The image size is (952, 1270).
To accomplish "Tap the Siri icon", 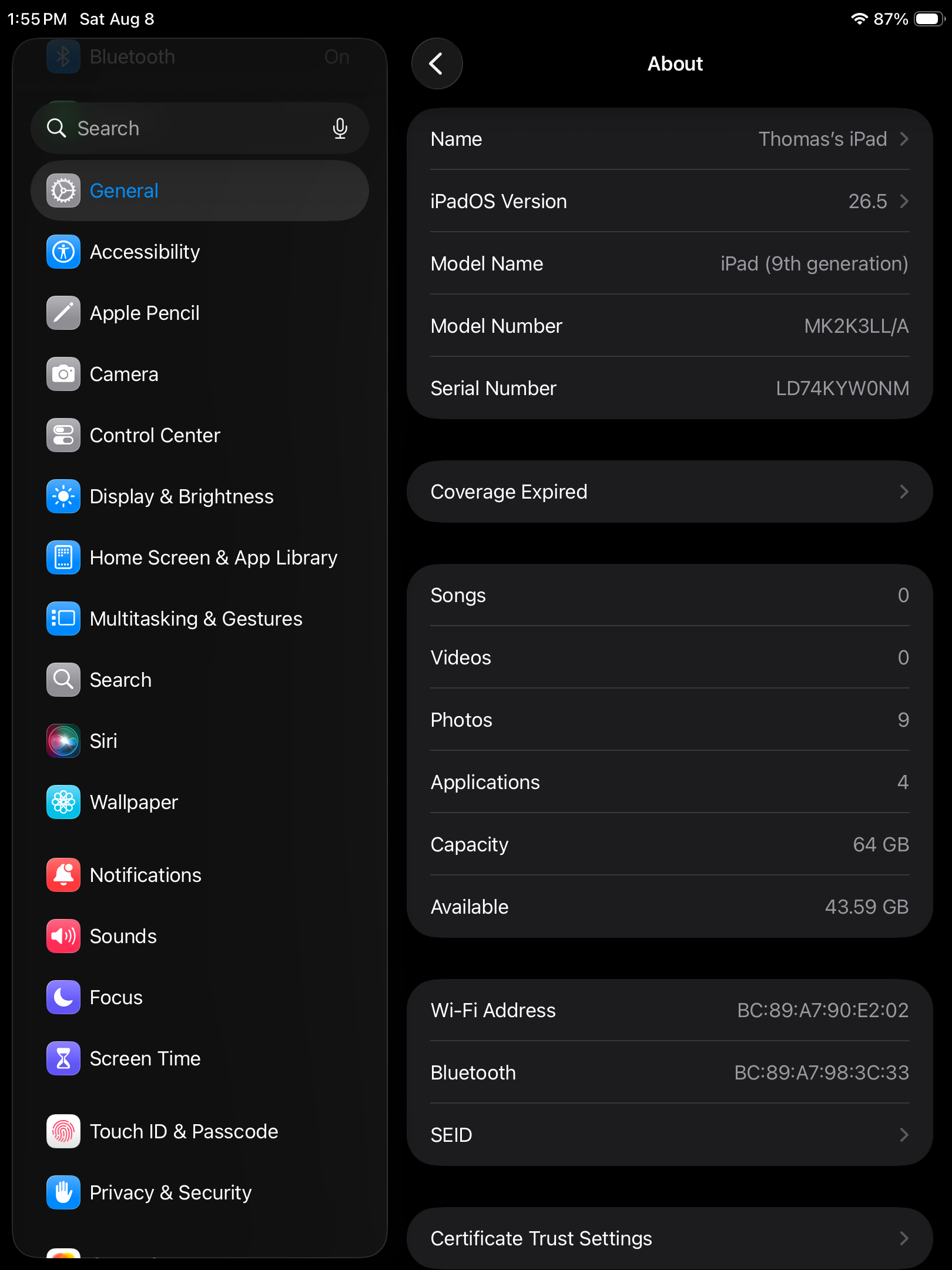I will (x=63, y=741).
